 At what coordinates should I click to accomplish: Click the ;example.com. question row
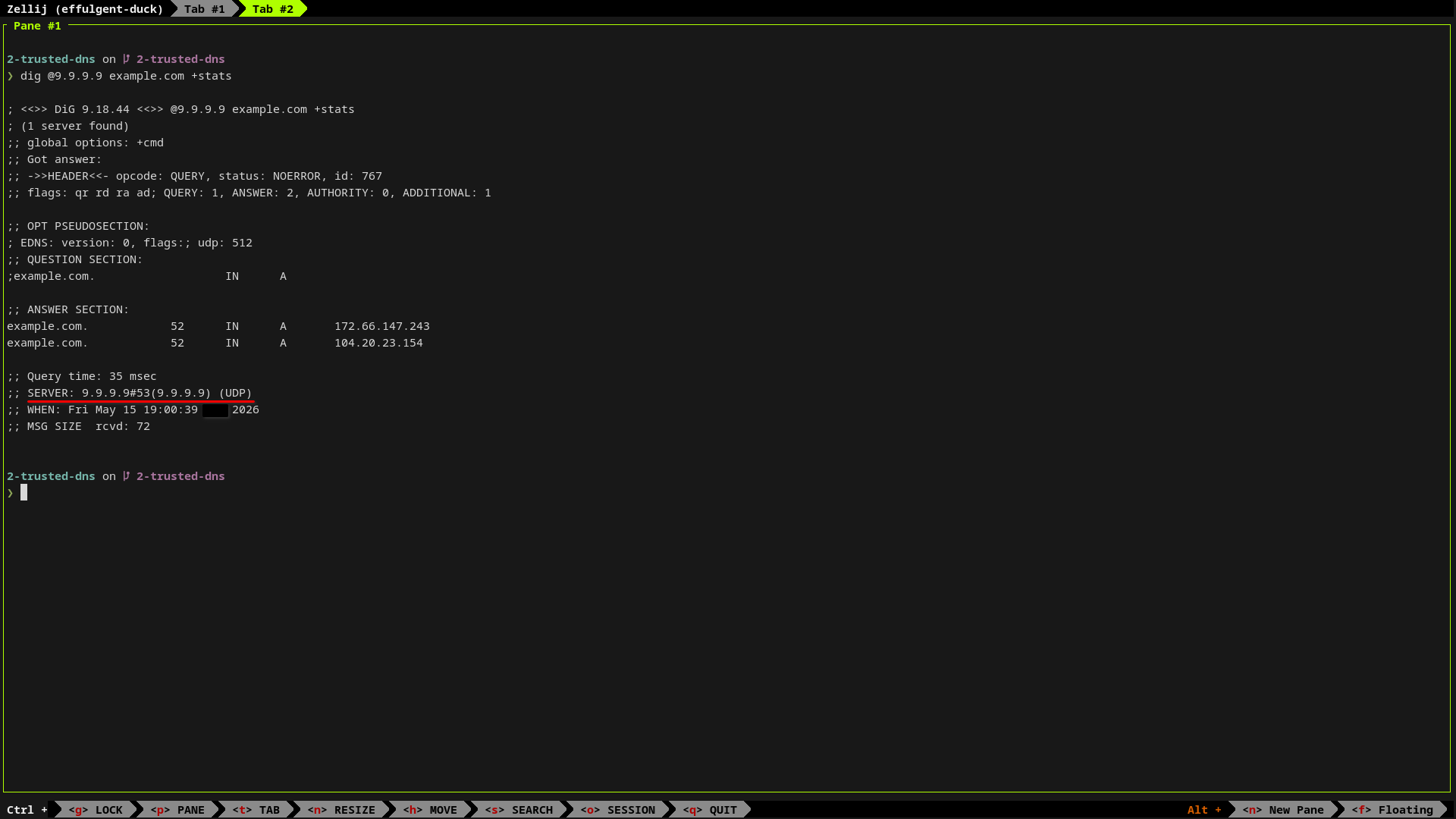(147, 276)
